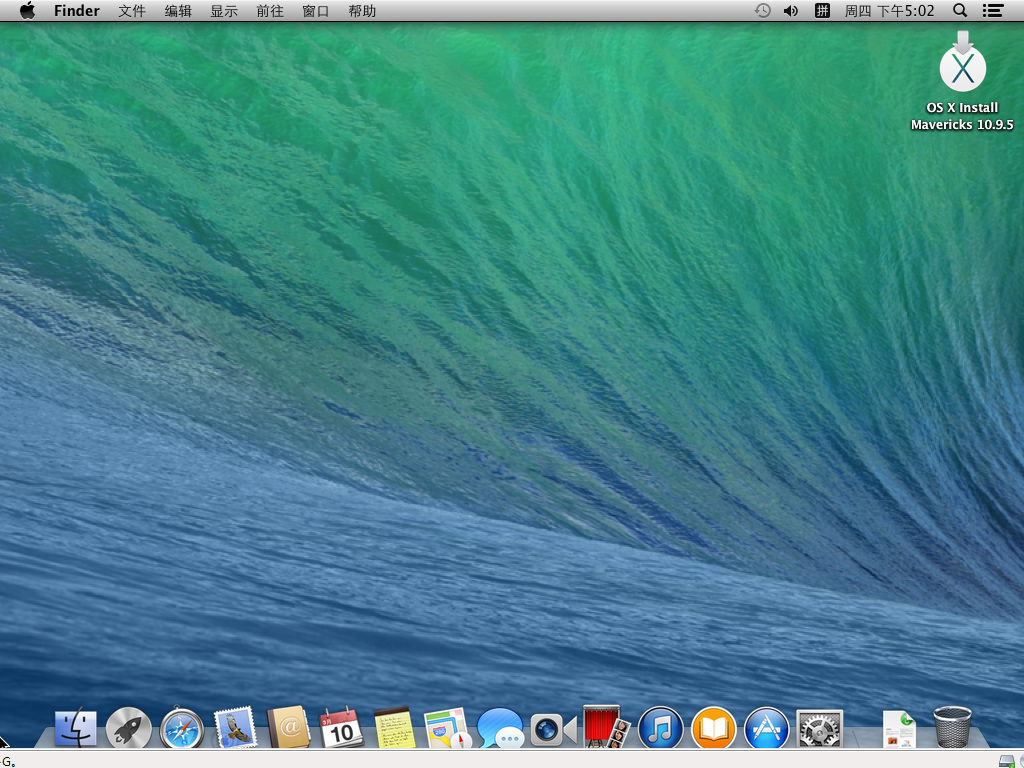The width and height of the screenshot is (1024, 768).
Task: Open iBooks orange book icon
Action: 713,728
